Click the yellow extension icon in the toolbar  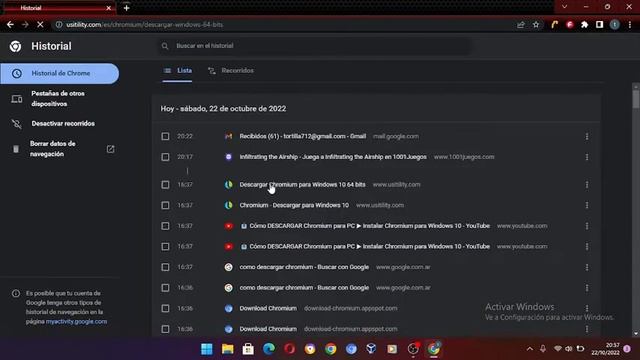pos(554,25)
